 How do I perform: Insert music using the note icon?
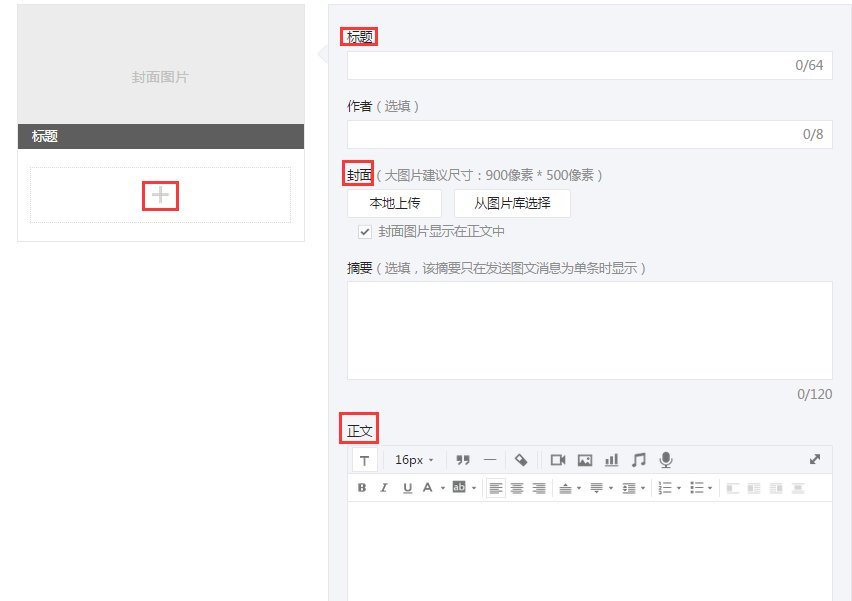638,459
